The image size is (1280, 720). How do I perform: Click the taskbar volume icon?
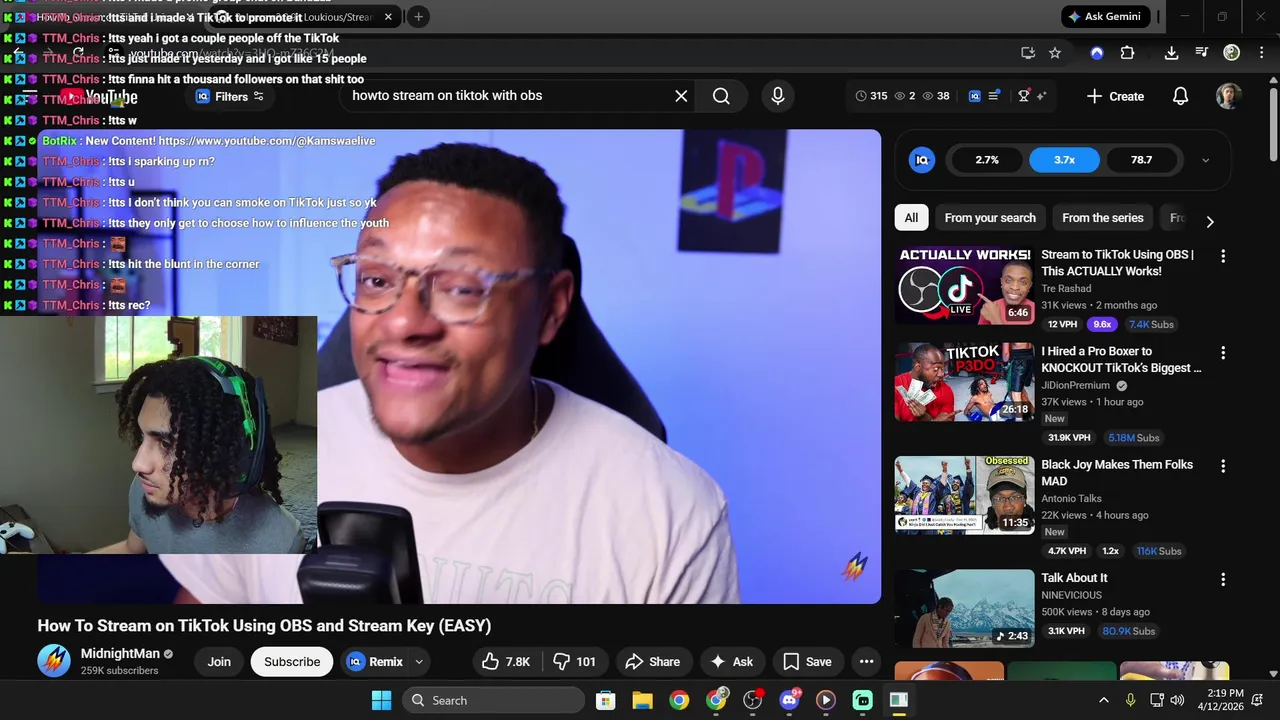coord(1177,700)
